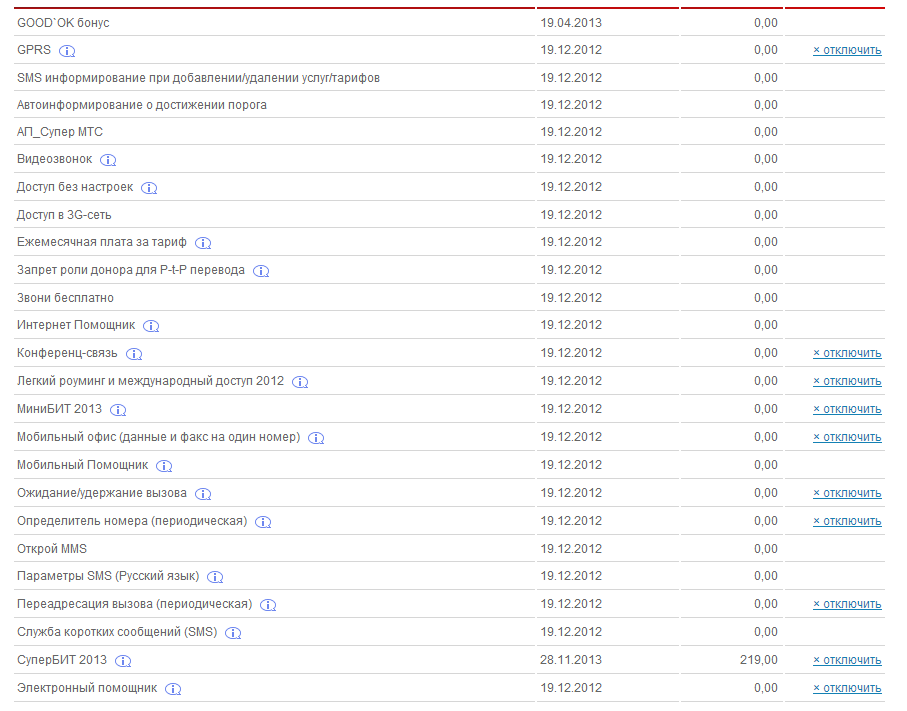Show info for Доступ без настроек

(149, 188)
